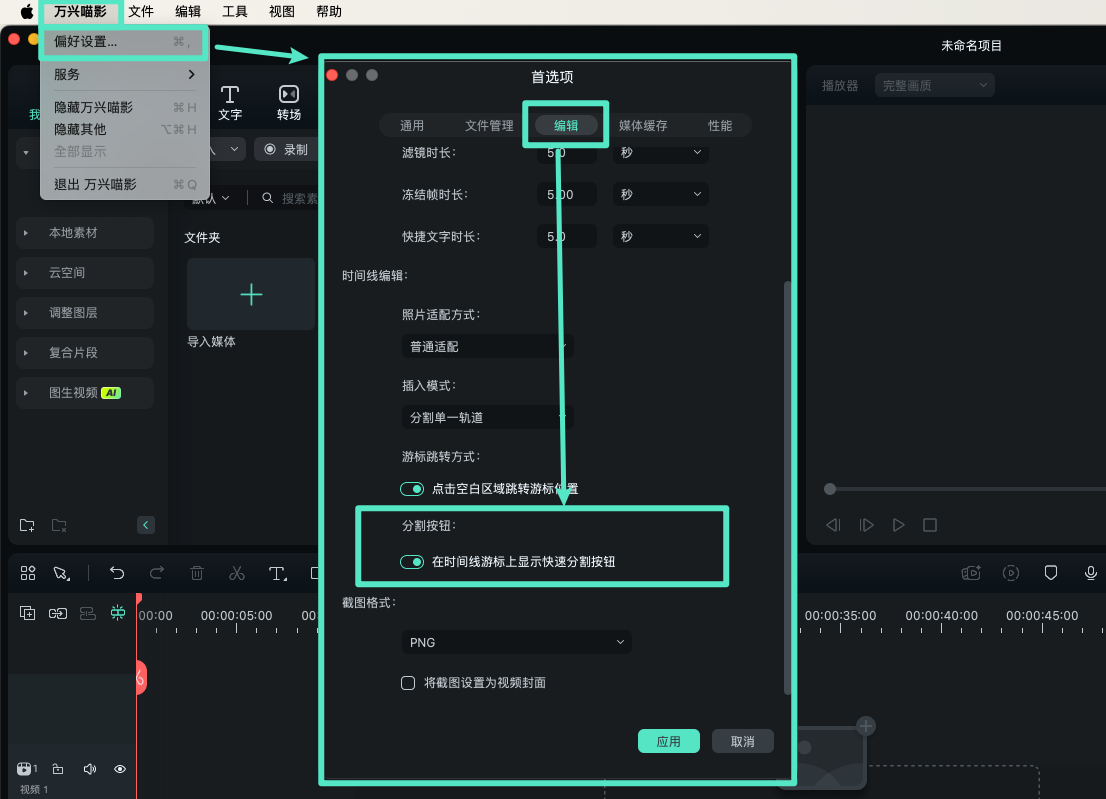Select the scissors split tool icon

pyautogui.click(x=237, y=572)
